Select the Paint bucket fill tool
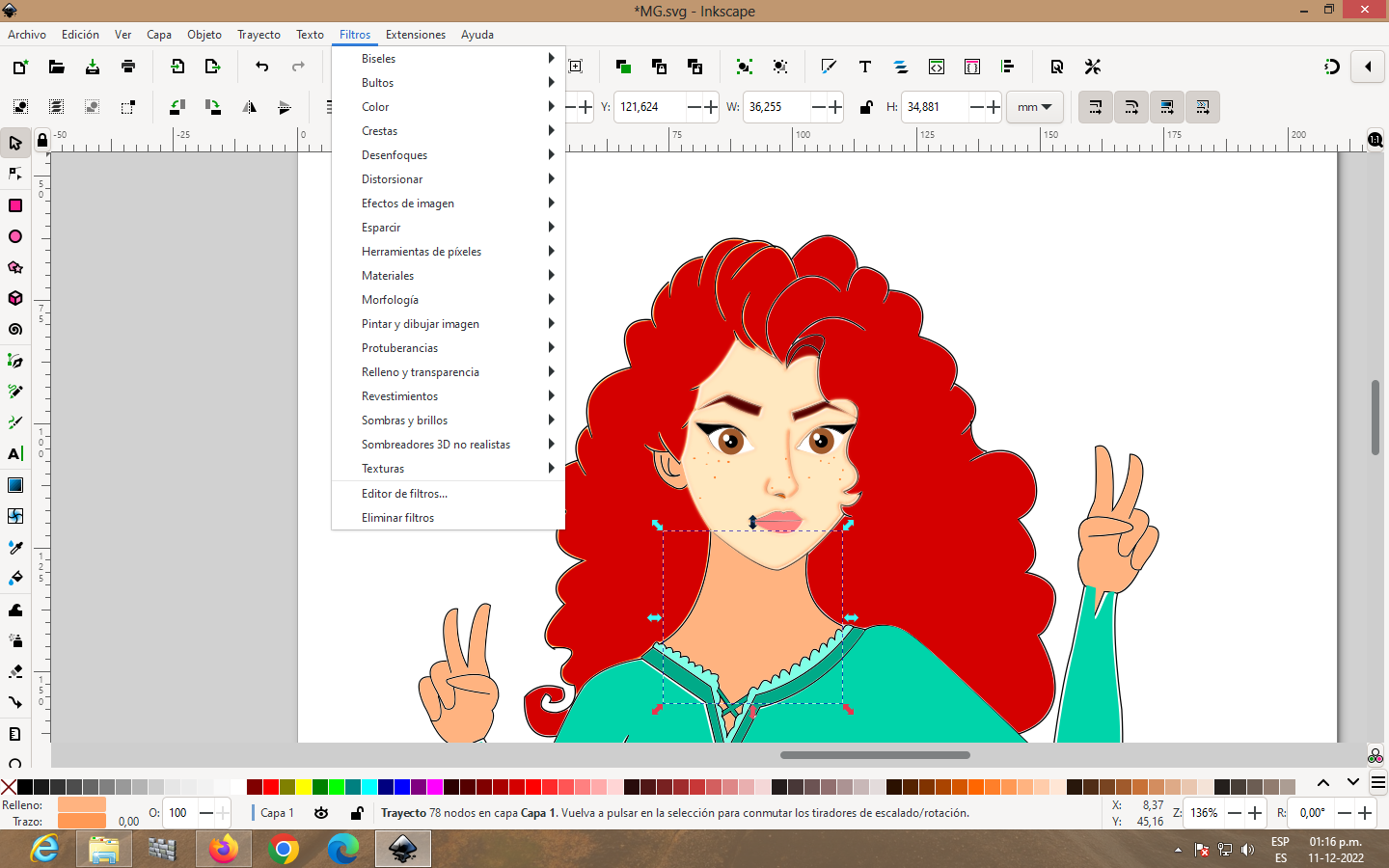Image resolution: width=1389 pixels, height=868 pixels. point(15,578)
